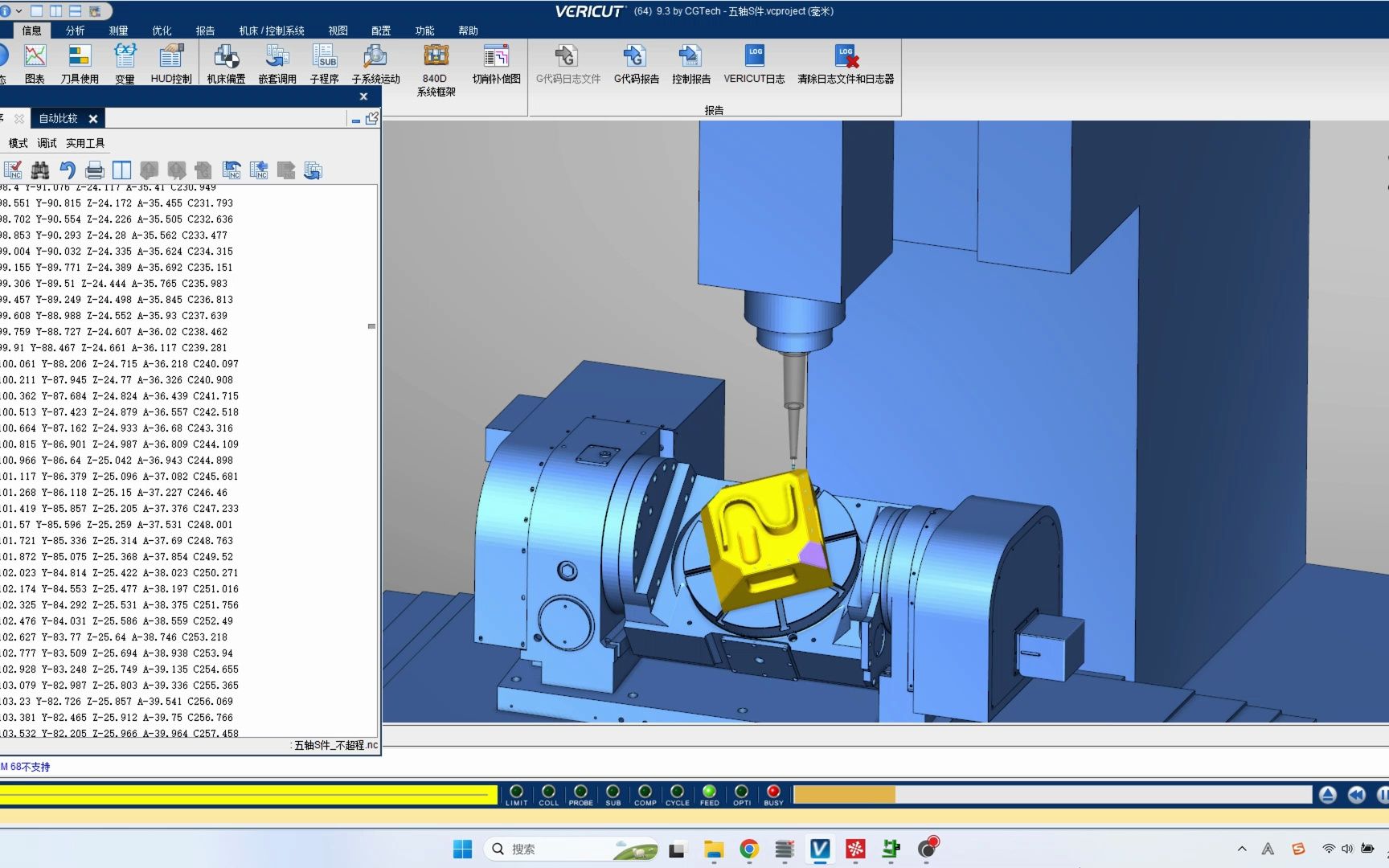
Task: Toggle the BUSY indicator light
Action: click(772, 792)
